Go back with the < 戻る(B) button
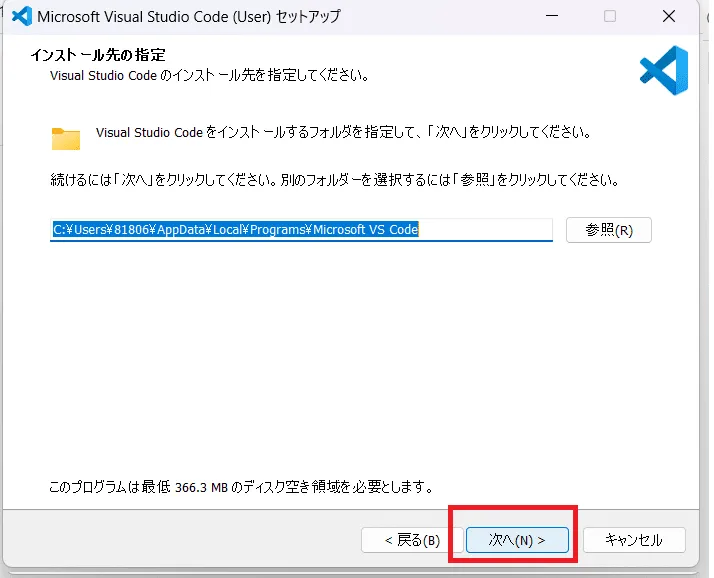 pyautogui.click(x=412, y=540)
